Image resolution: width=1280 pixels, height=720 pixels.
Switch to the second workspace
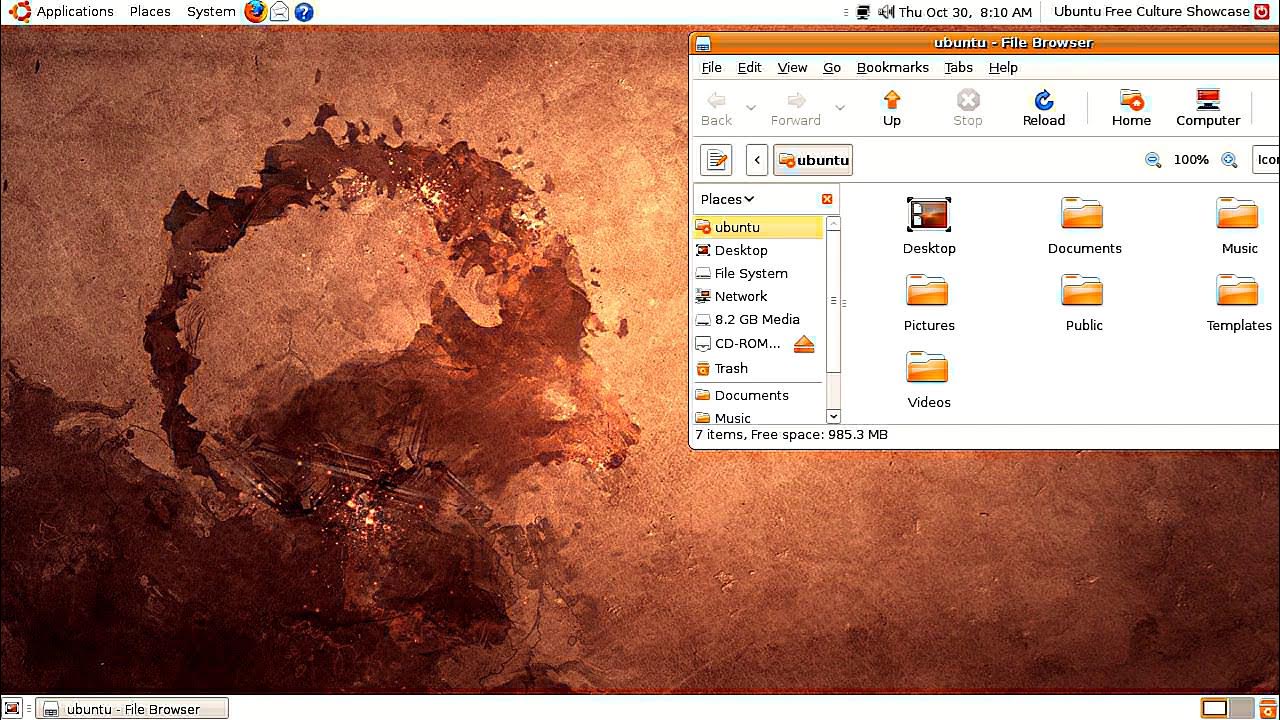pyautogui.click(x=1241, y=708)
